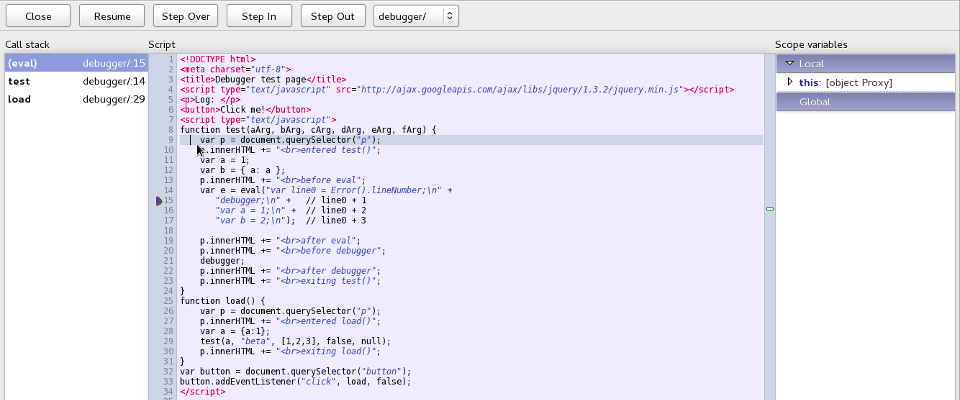Screen dimensions: 960x400
Task: Collapse the Local scope section
Action: (x=790, y=63)
